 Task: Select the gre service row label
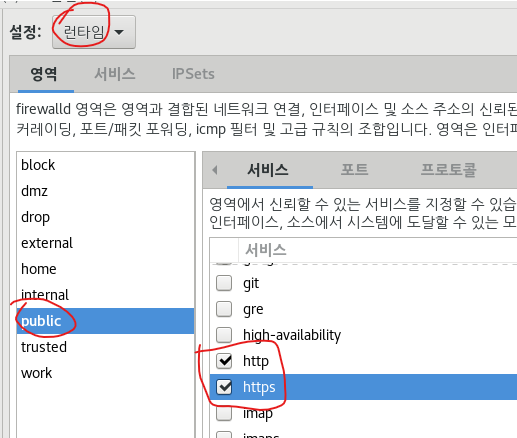[253, 310]
